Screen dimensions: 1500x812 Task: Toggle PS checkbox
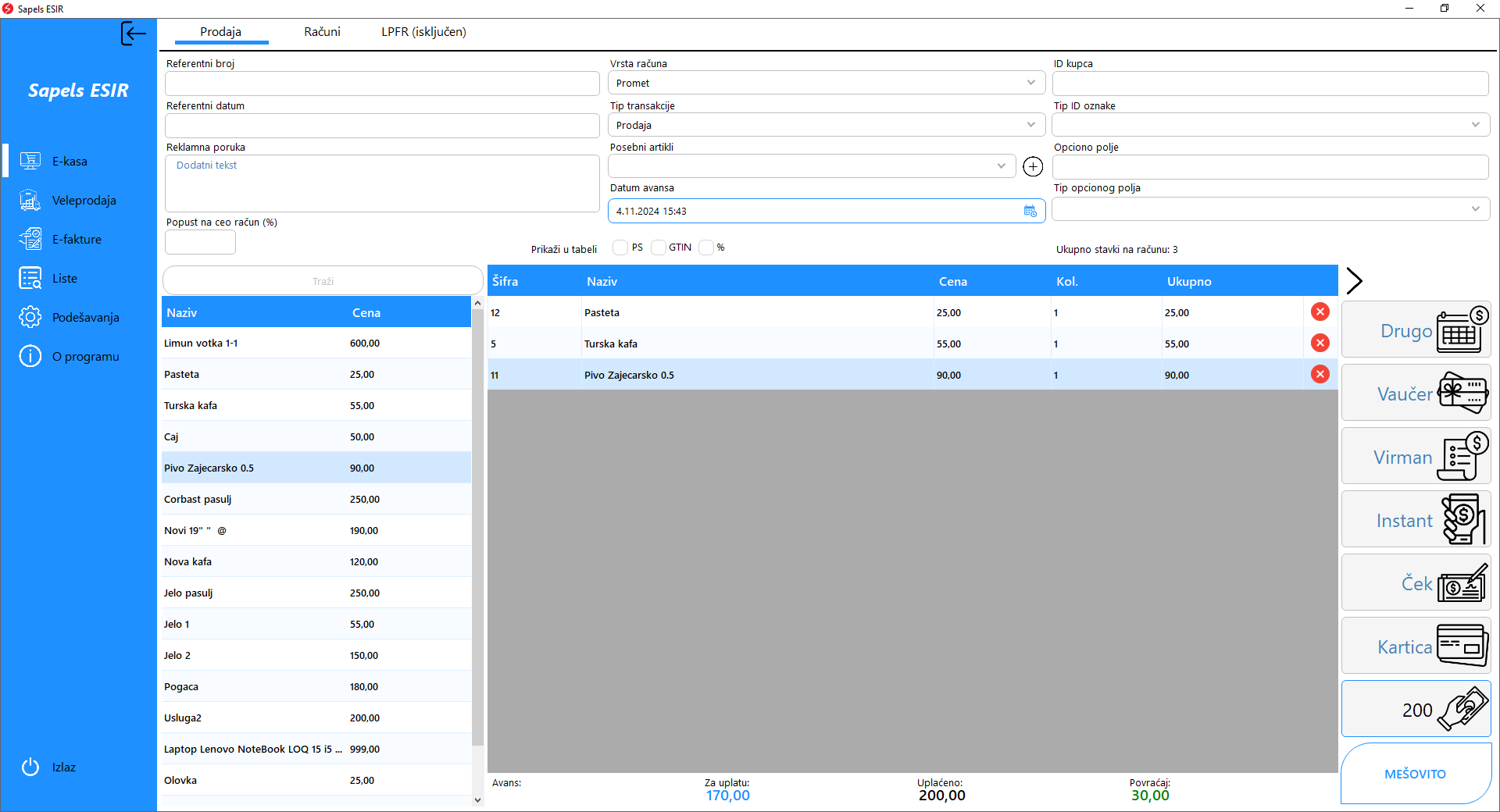point(620,248)
